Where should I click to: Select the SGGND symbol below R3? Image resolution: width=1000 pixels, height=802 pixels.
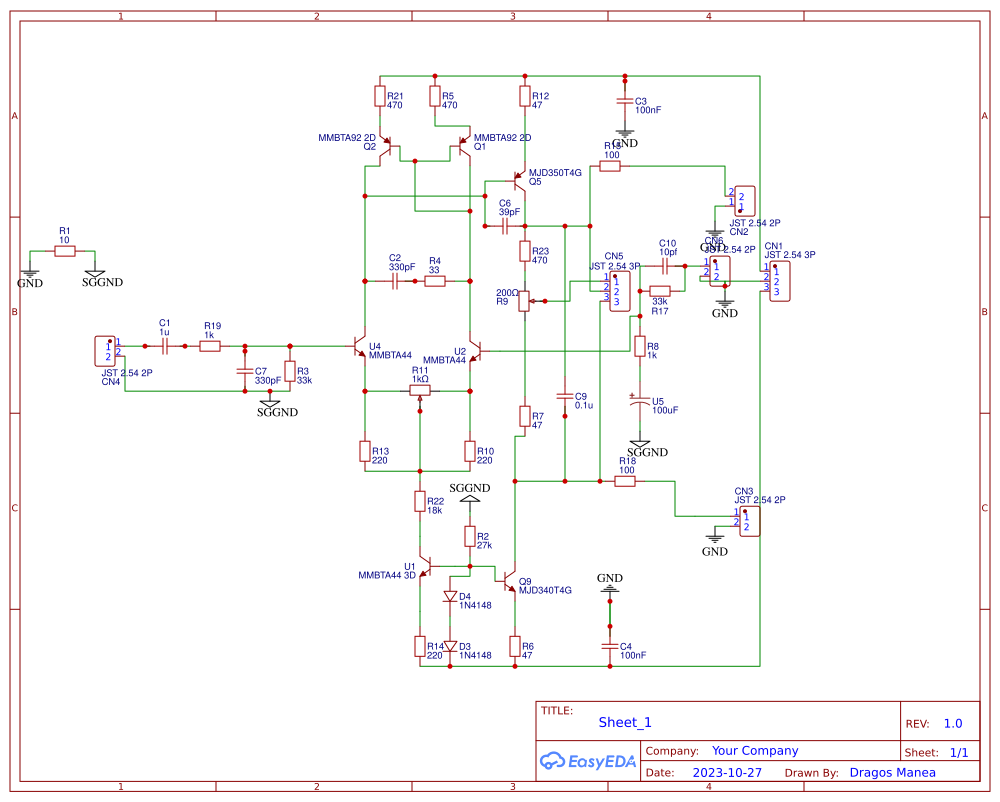(270, 402)
